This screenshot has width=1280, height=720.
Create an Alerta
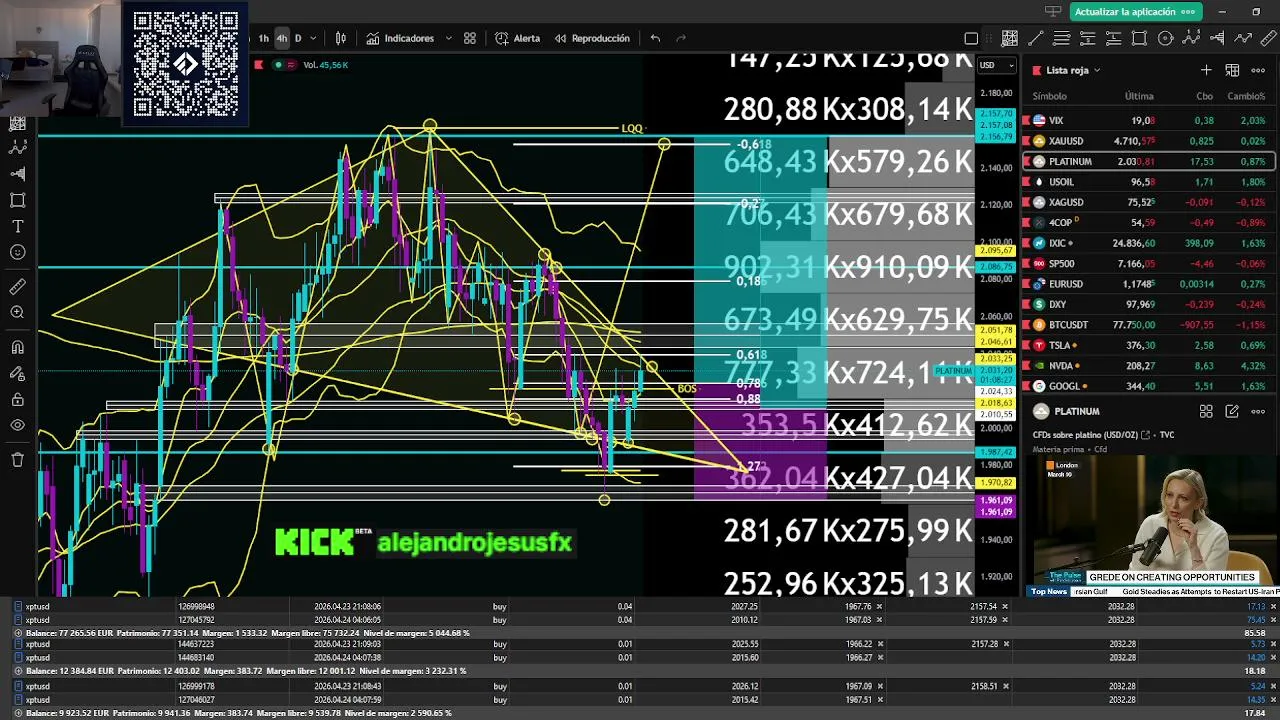tap(518, 38)
